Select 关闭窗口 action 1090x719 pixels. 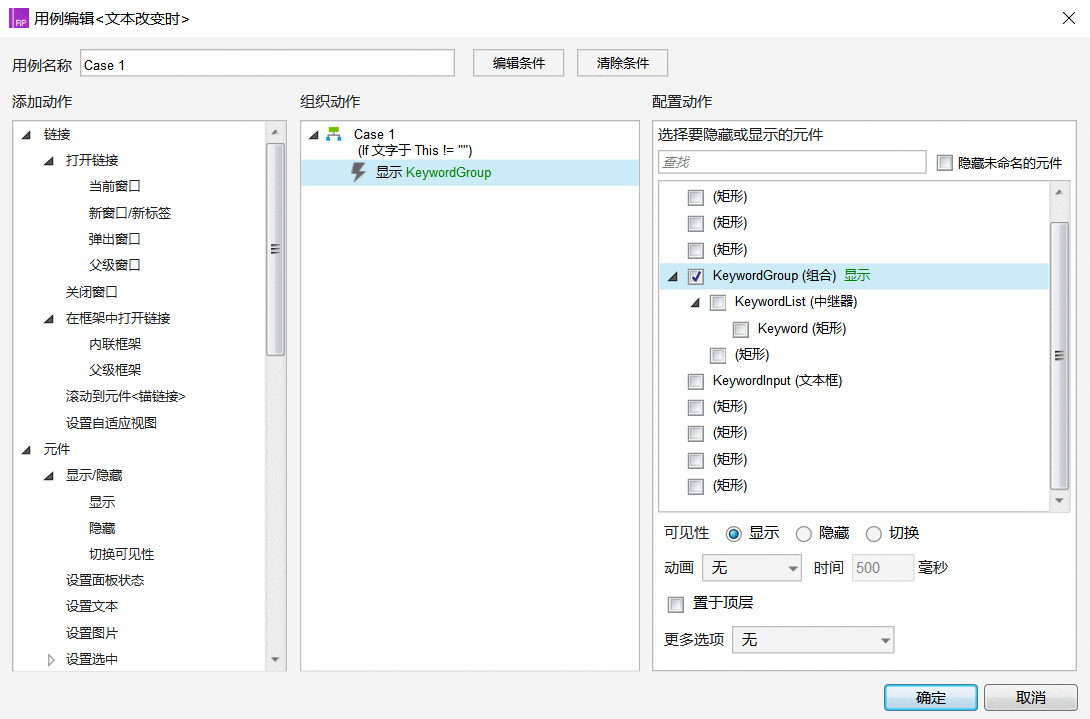92,292
